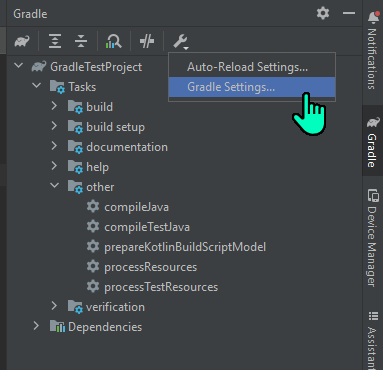Viewport: 383px width, 370px height.
Task: Click the gear icon beside processResources
Action: coord(93,267)
